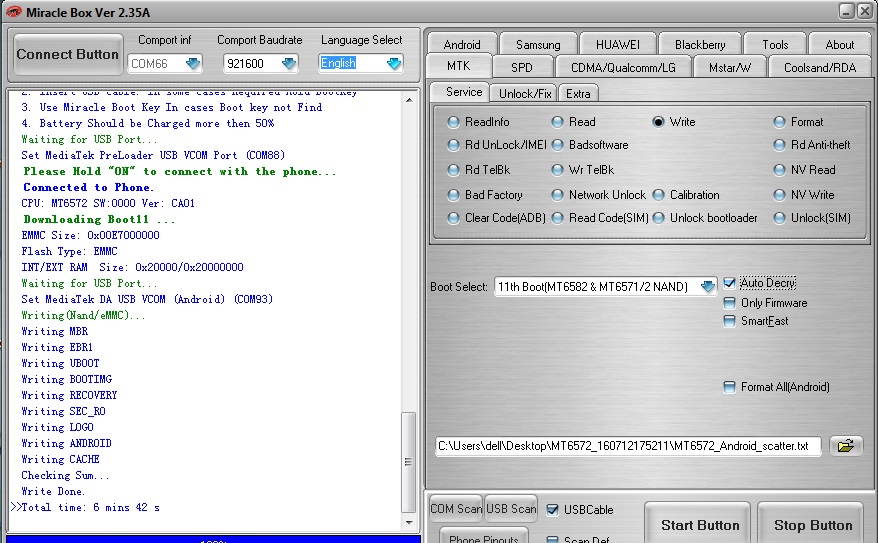Select the Write radio button
This screenshot has width=878, height=543.
pyautogui.click(x=658, y=121)
